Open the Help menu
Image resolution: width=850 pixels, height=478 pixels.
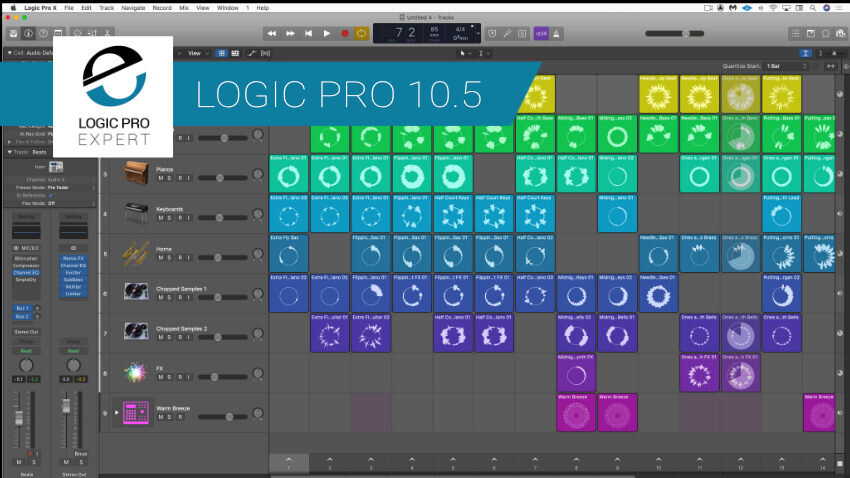coord(262,8)
